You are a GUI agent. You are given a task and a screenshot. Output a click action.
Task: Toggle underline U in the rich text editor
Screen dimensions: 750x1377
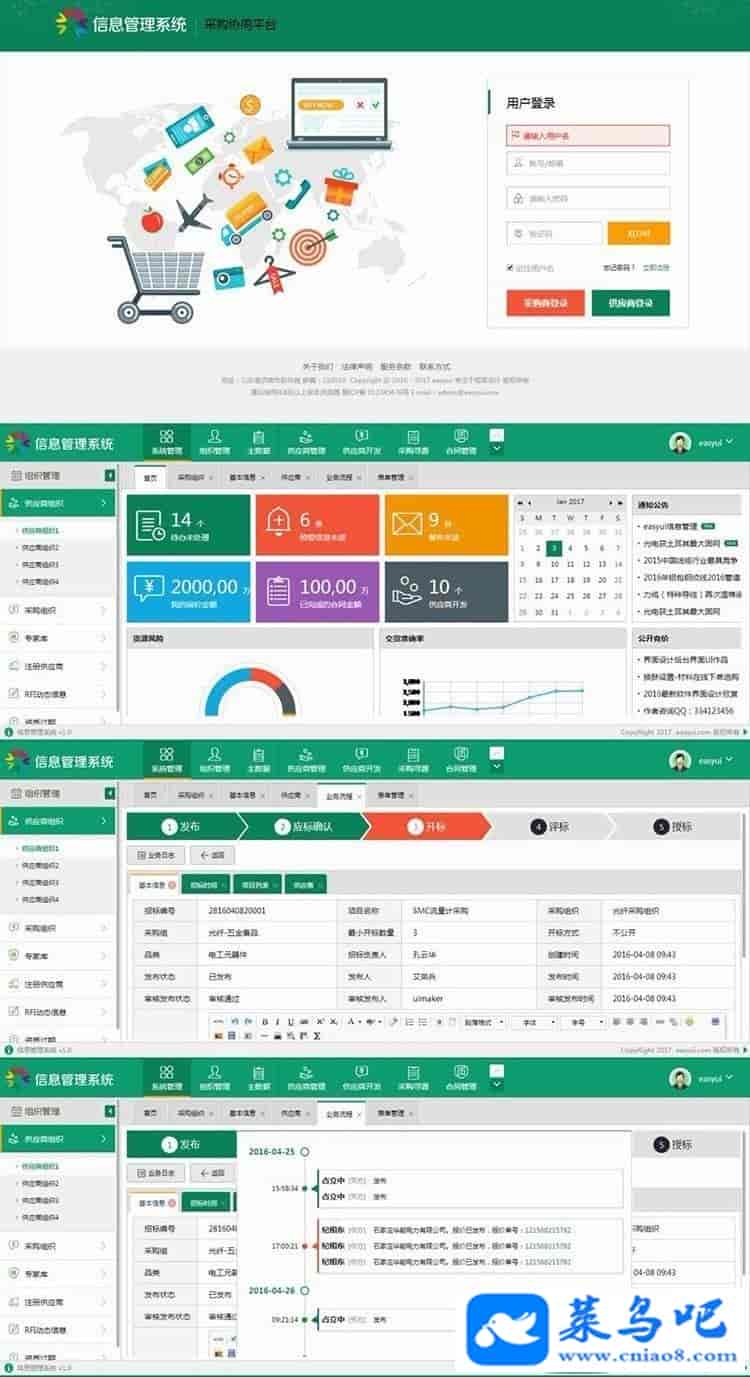(289, 1022)
